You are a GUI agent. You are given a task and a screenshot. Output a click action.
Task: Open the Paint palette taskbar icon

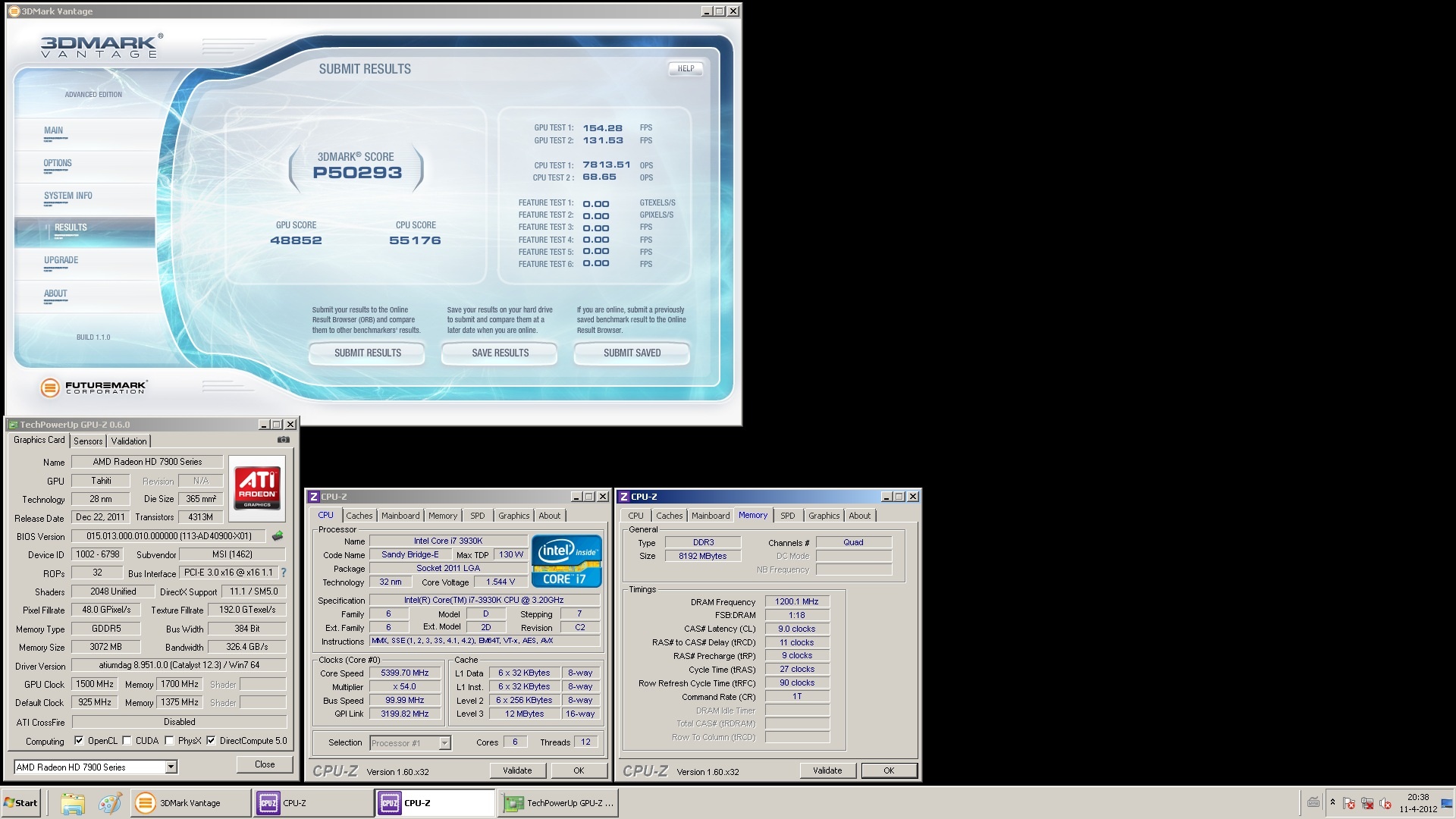pyautogui.click(x=110, y=803)
